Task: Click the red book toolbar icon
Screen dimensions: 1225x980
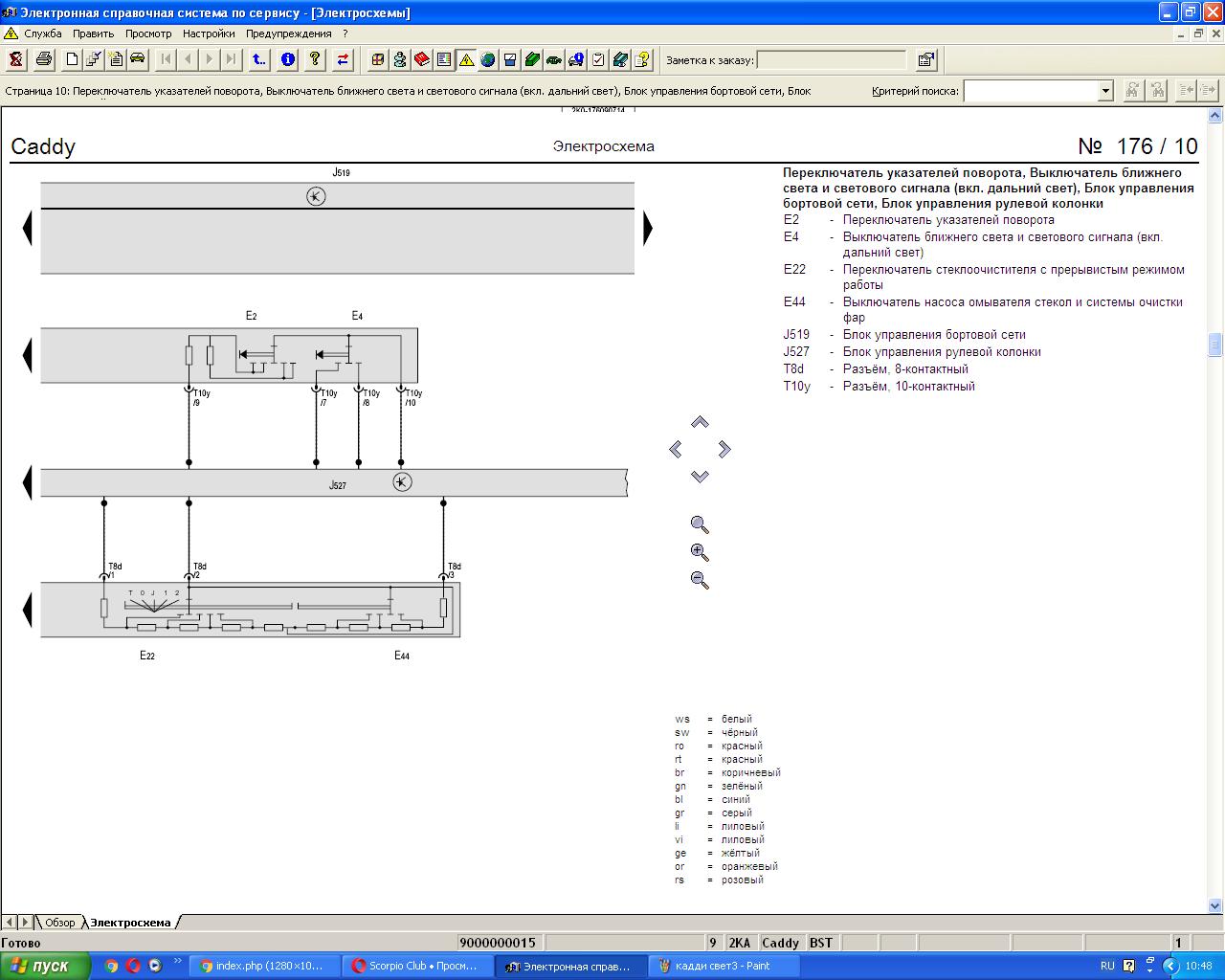Action: [x=422, y=59]
